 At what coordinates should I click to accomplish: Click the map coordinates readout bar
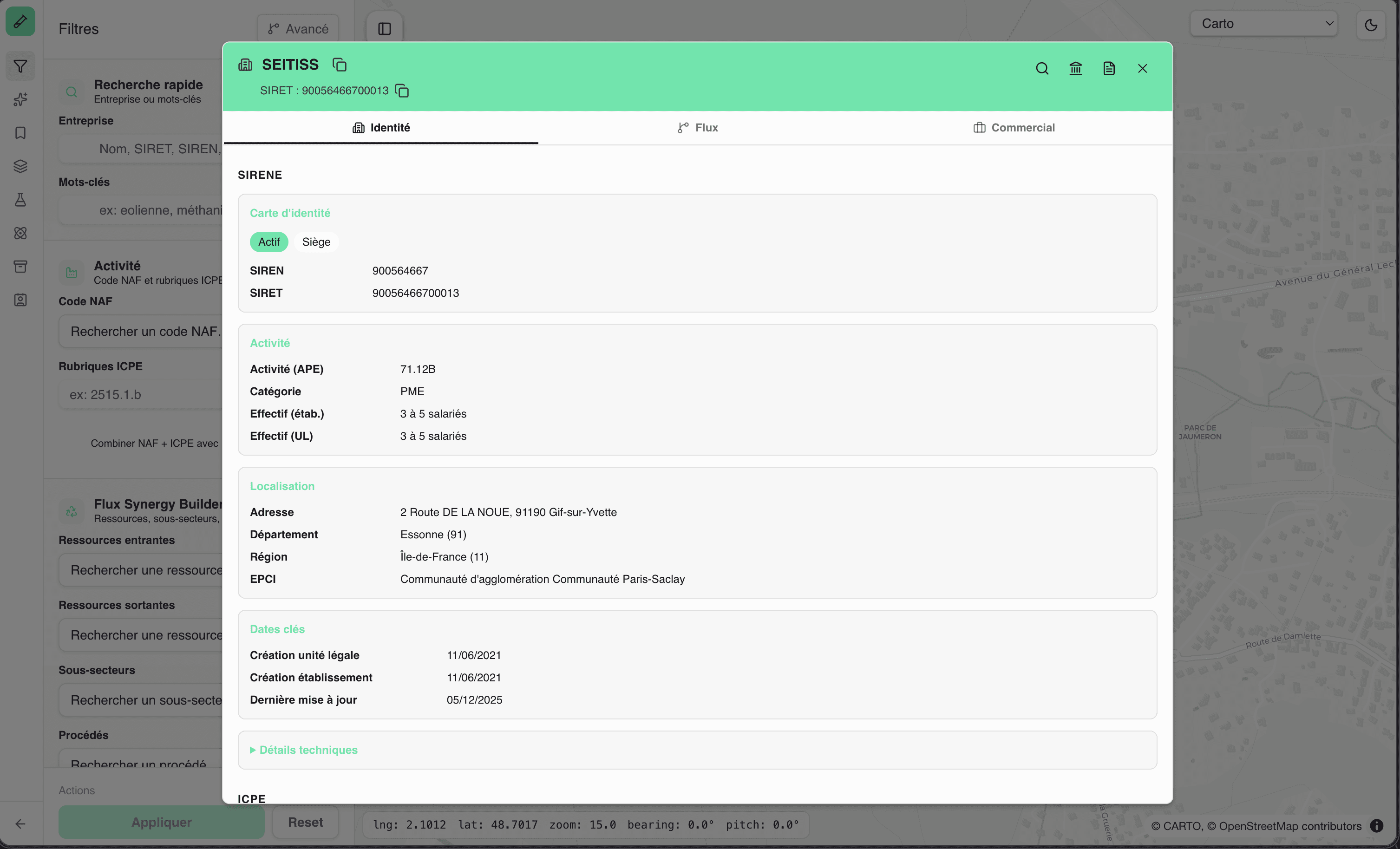tap(586, 824)
